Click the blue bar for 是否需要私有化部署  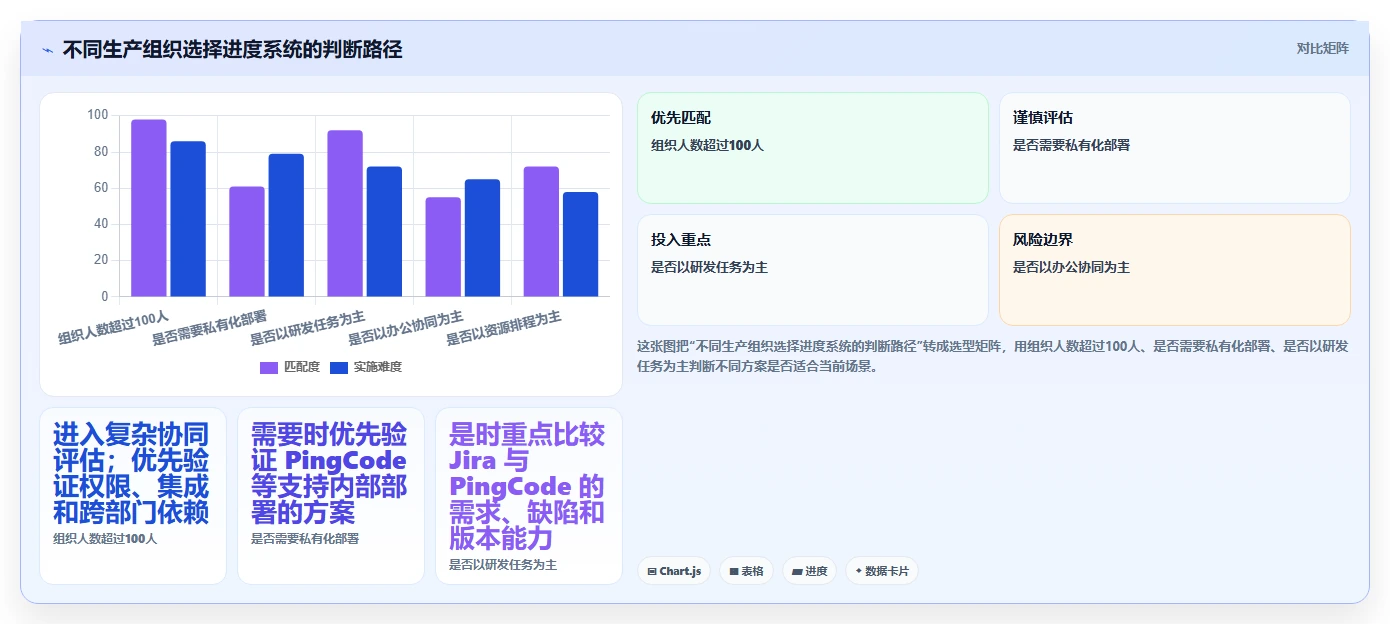tap(286, 225)
